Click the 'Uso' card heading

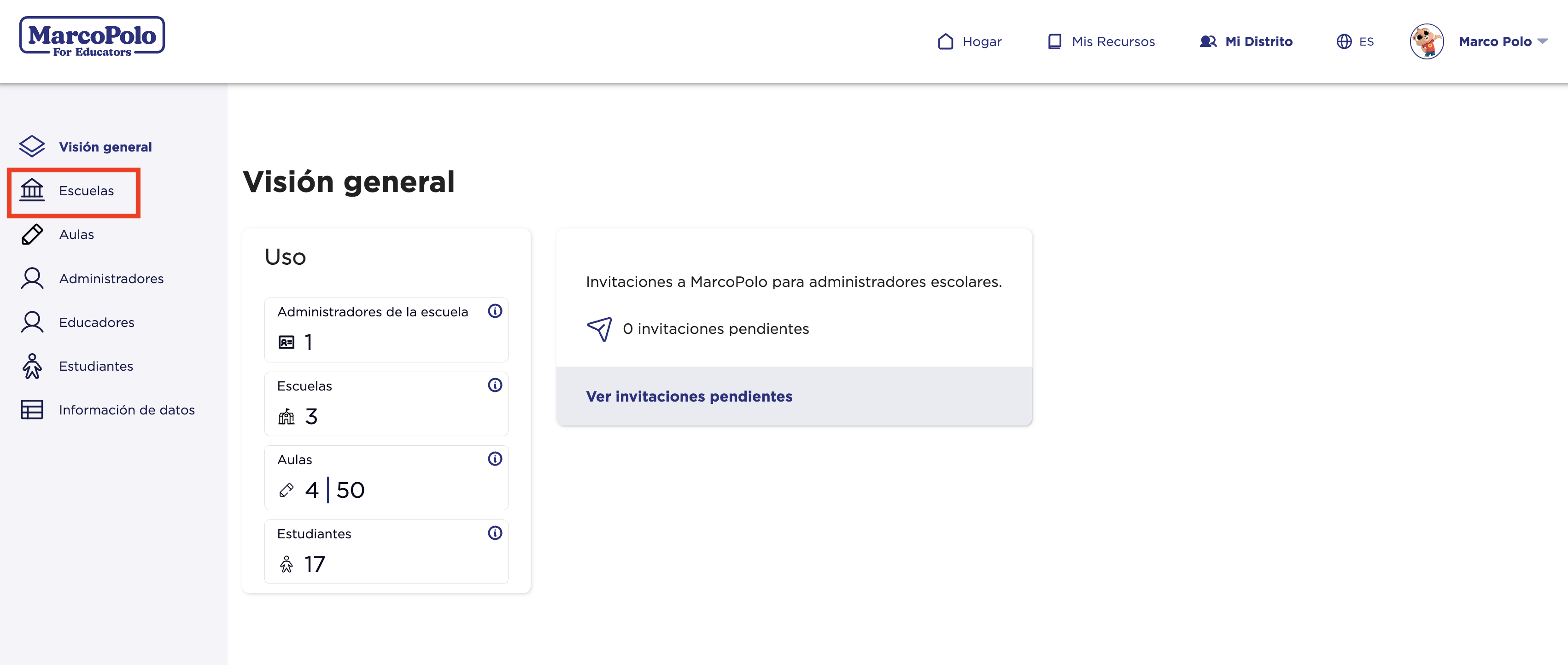coord(285,257)
